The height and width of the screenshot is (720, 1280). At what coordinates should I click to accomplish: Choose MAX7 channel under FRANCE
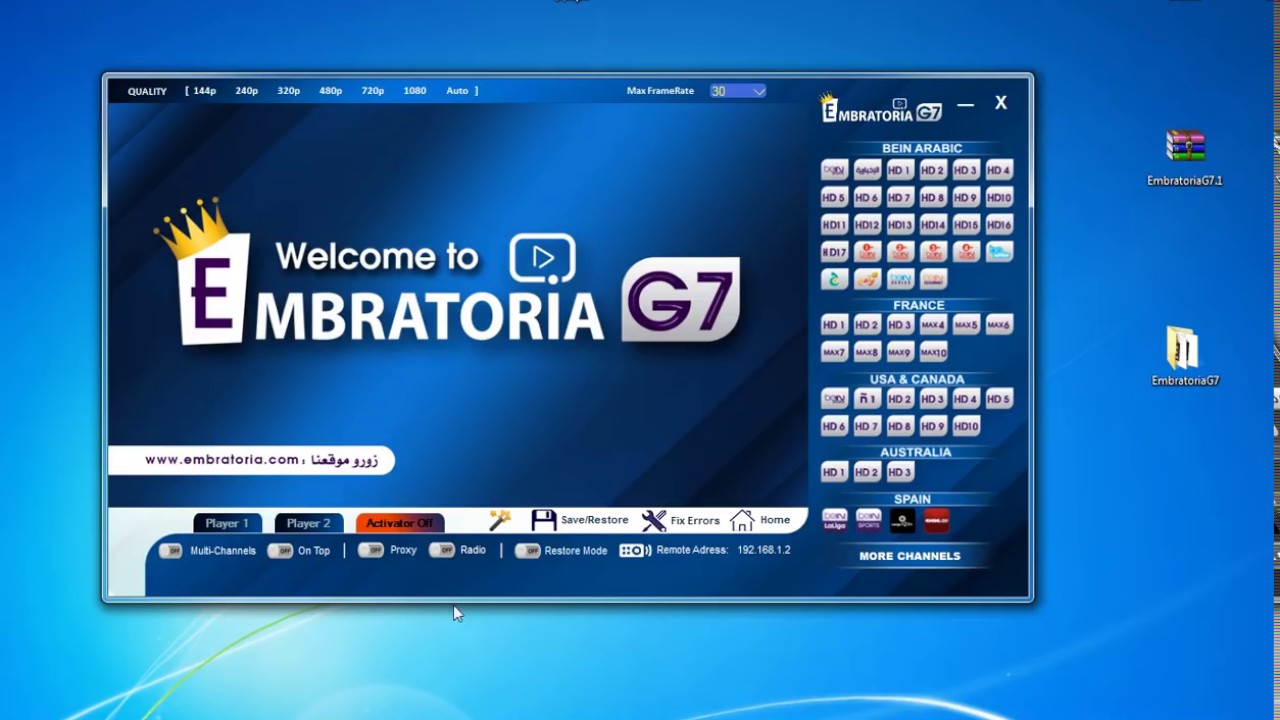pos(834,352)
